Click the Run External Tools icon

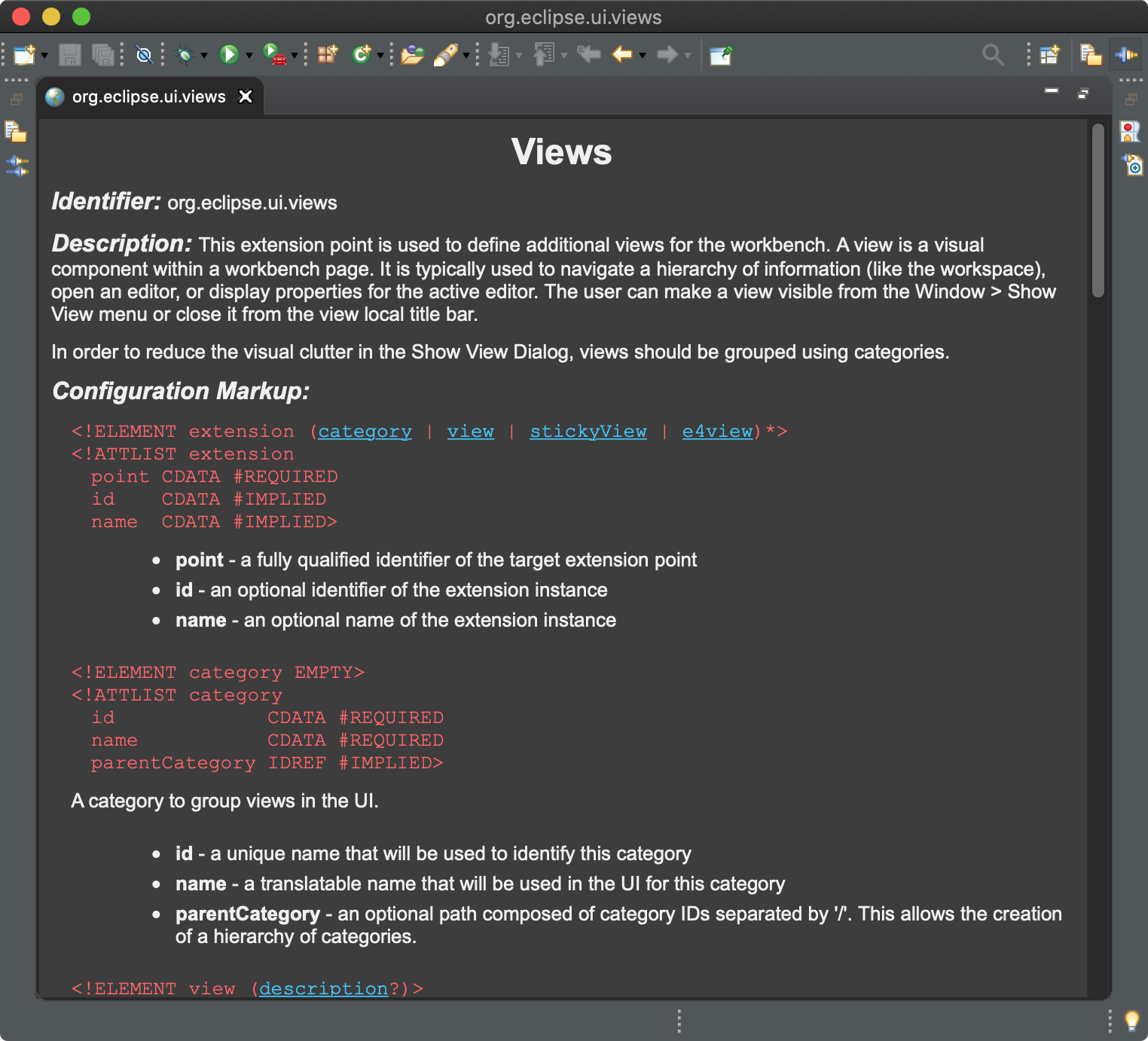point(274,55)
